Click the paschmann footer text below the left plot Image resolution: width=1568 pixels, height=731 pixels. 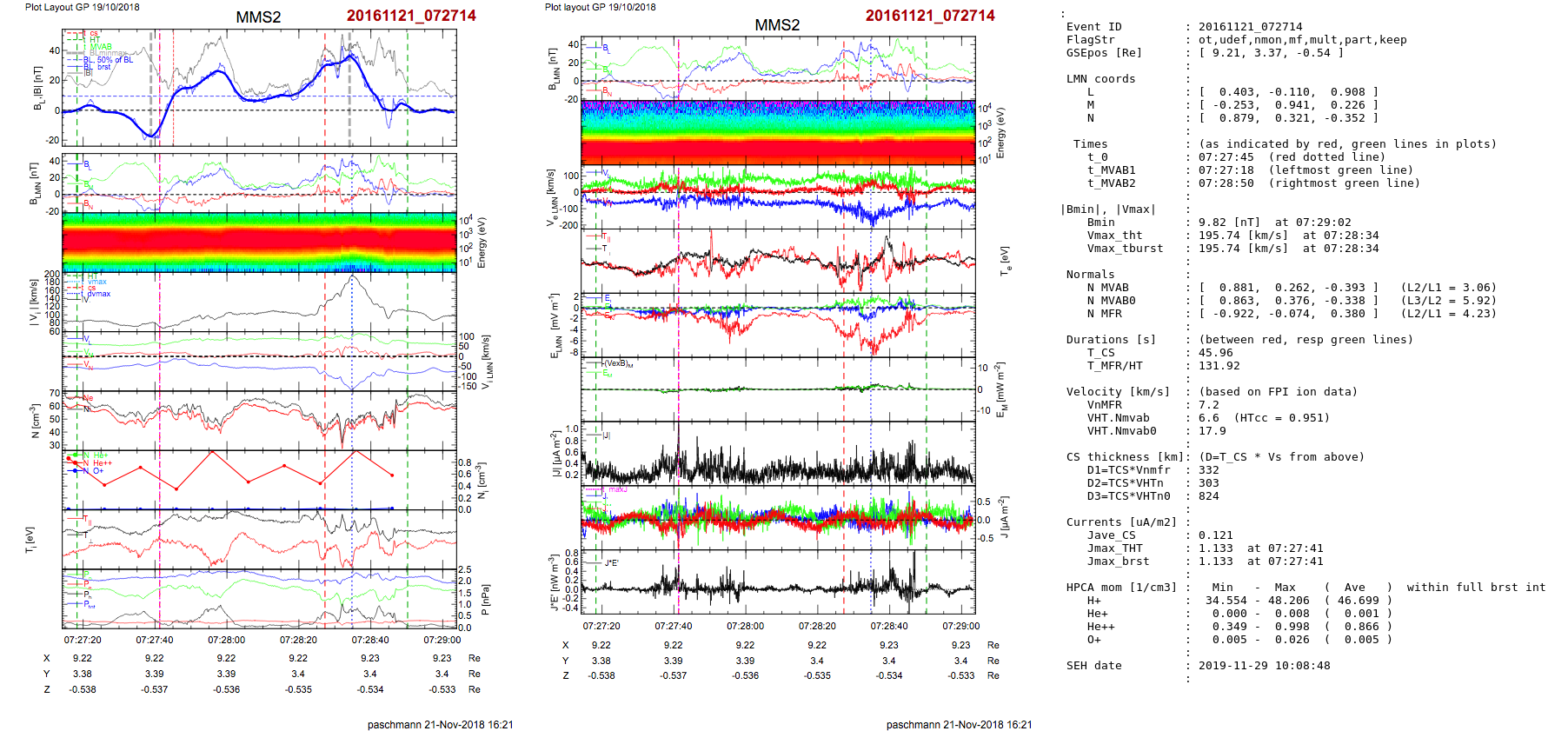(x=440, y=724)
